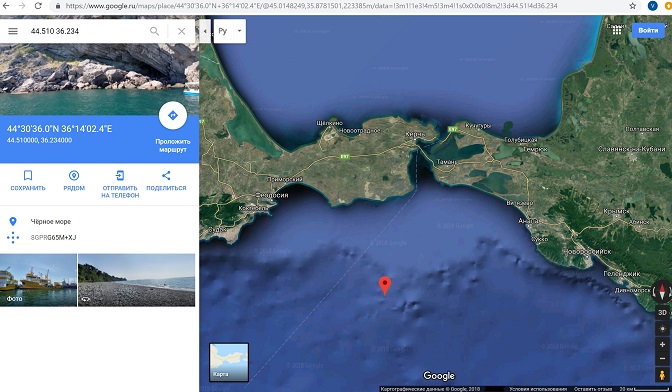Bookmark page with the star icon
The width and height of the screenshot is (672, 392).
(x=633, y=6)
